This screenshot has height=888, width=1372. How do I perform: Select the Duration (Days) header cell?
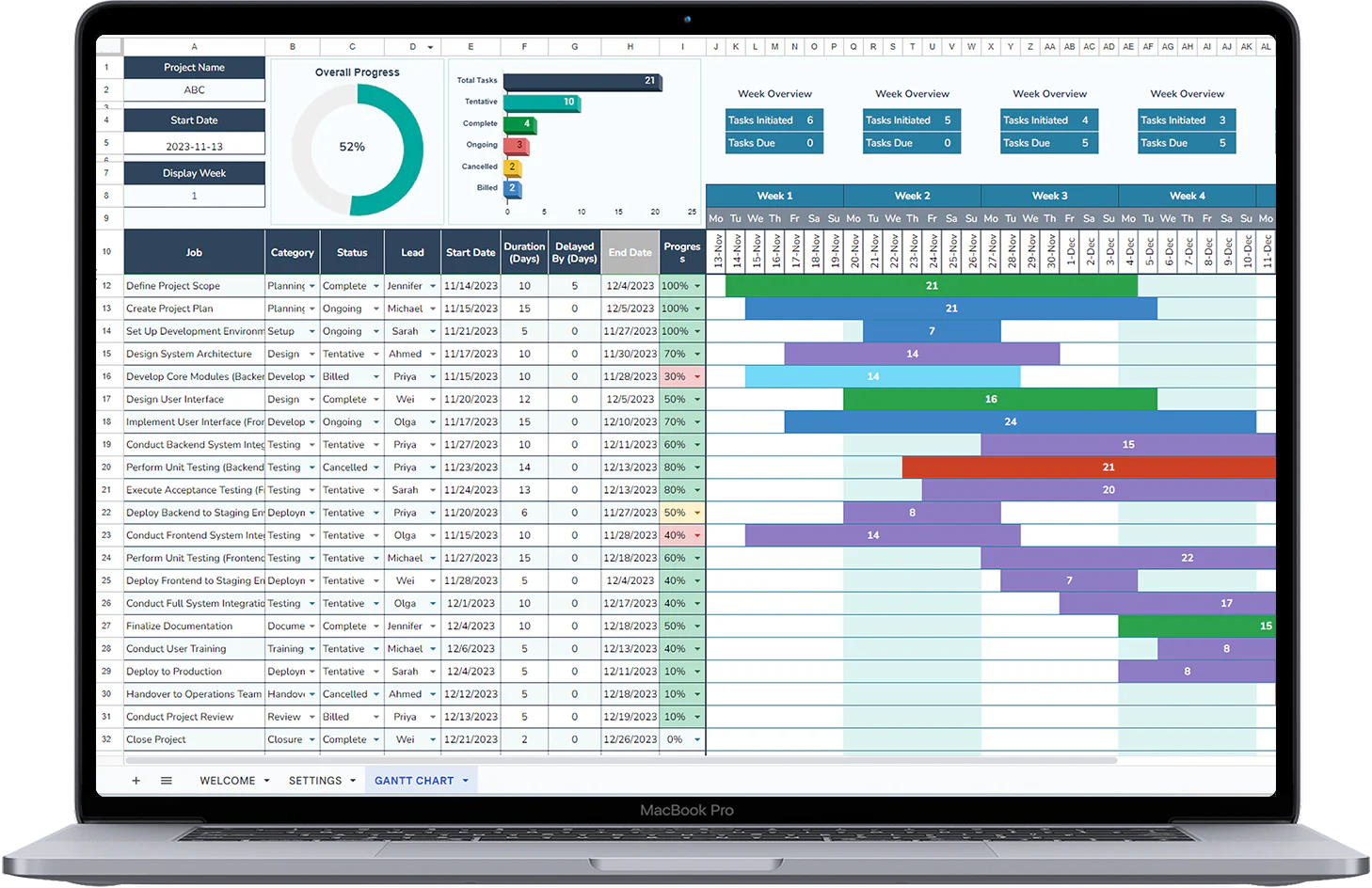pyautogui.click(x=524, y=252)
